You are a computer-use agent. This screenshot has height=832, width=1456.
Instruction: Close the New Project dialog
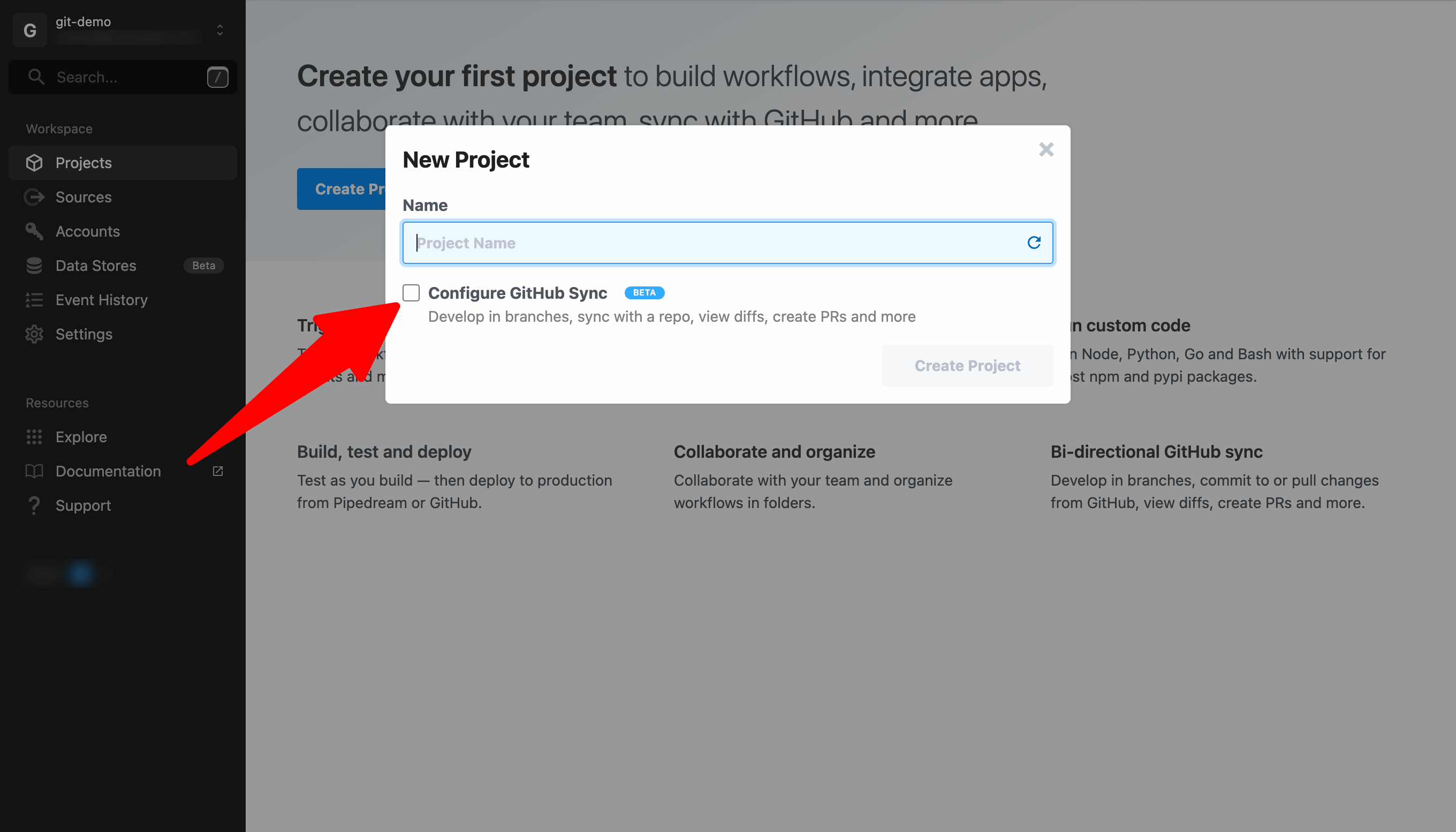click(1046, 150)
